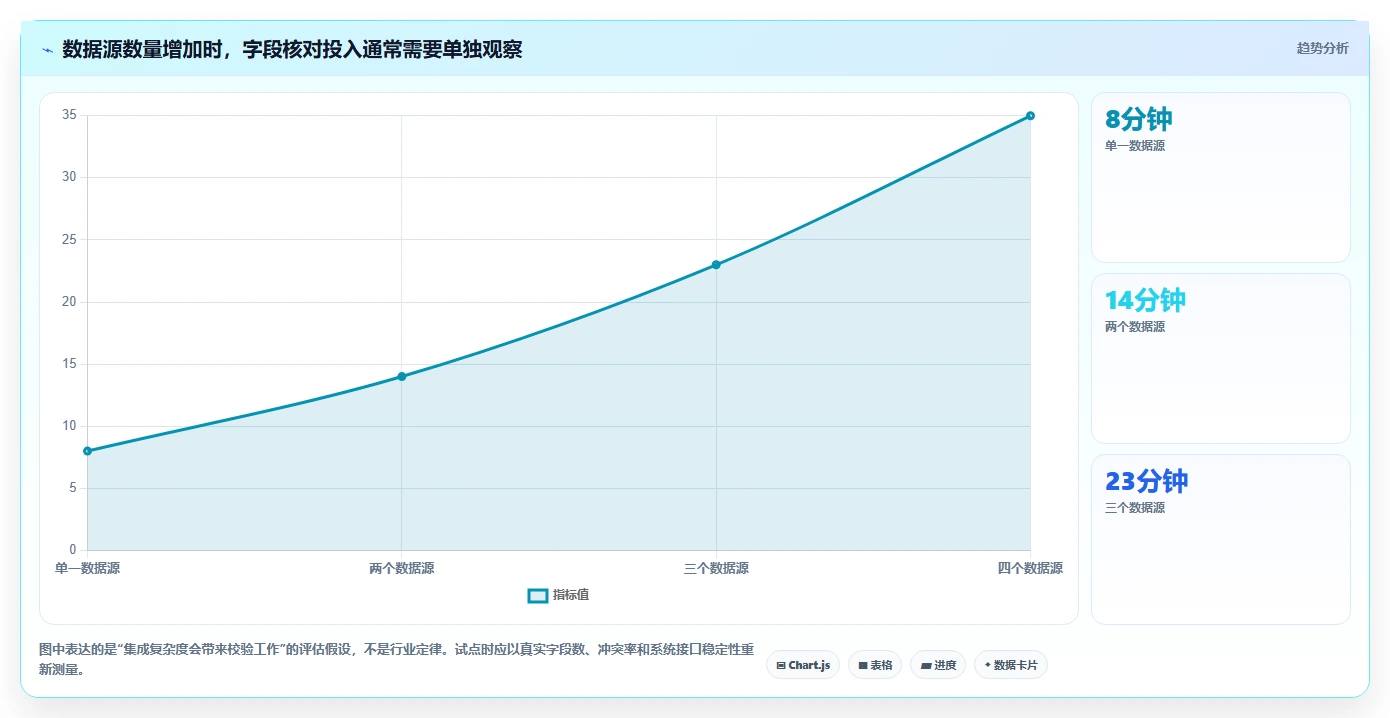Select the 进度 tag chip
1390x718 pixels.
938,665
